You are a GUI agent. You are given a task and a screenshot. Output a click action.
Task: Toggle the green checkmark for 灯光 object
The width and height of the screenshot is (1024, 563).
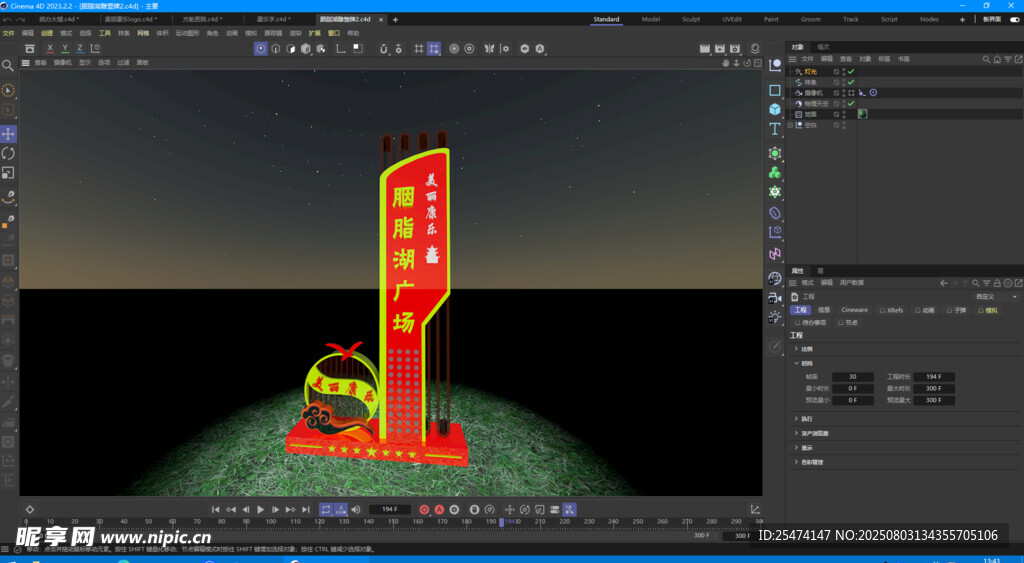click(x=851, y=72)
